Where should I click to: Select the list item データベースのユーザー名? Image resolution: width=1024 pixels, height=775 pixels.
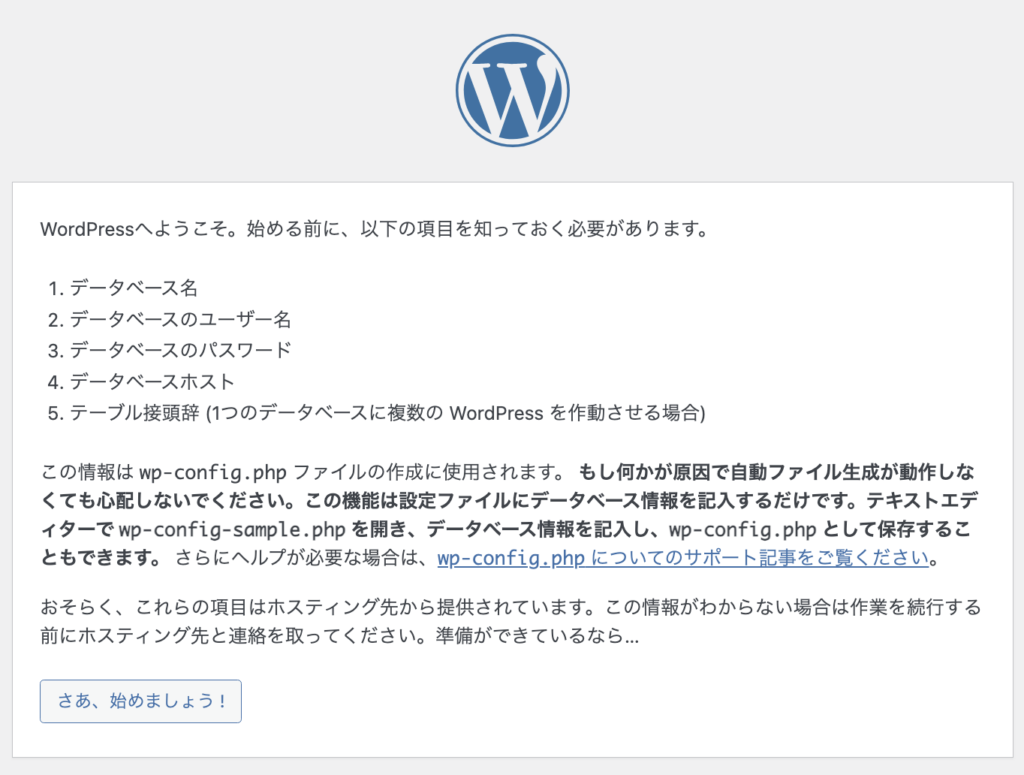pyautogui.click(x=180, y=319)
